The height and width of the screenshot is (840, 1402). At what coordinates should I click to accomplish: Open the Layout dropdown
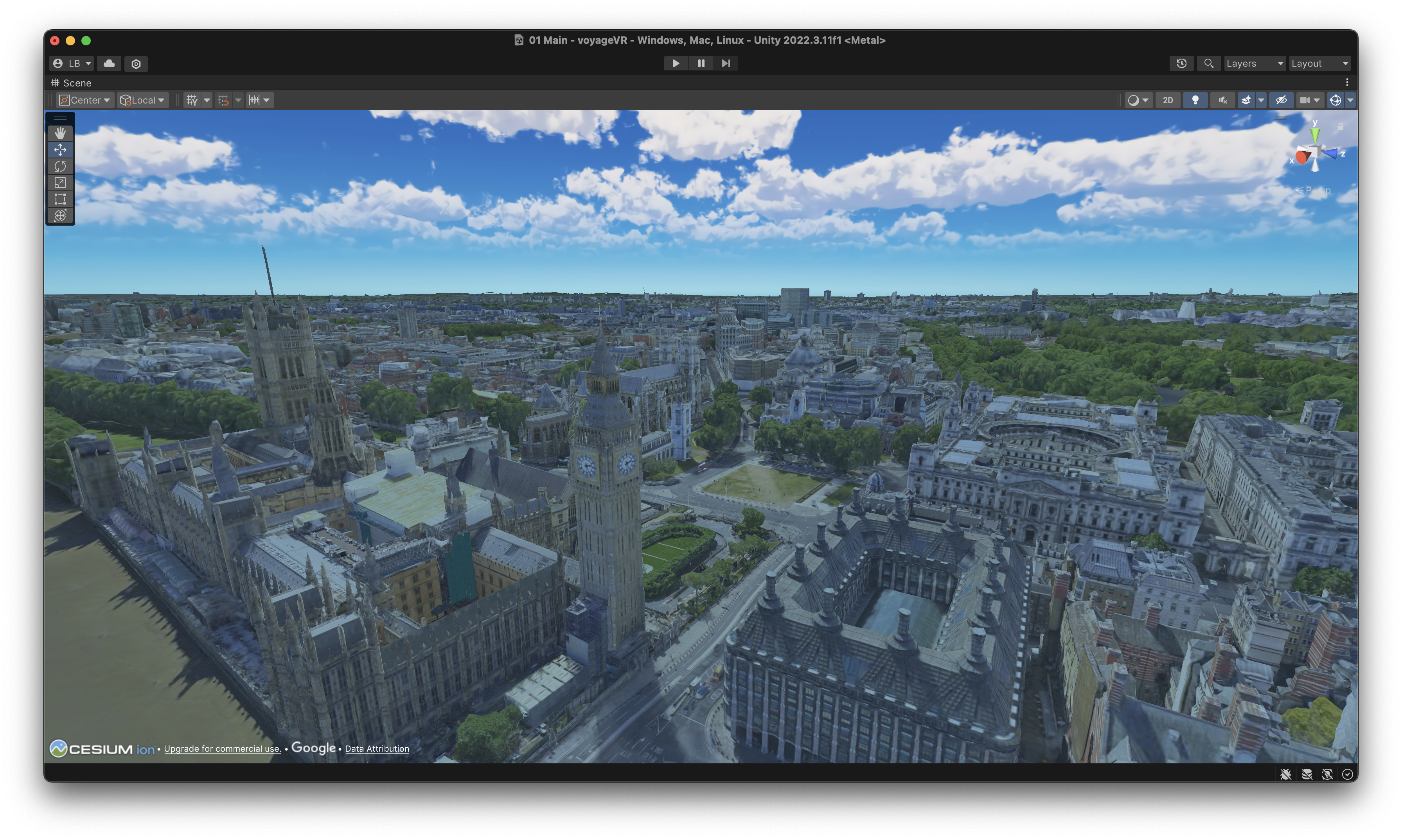pos(1319,63)
